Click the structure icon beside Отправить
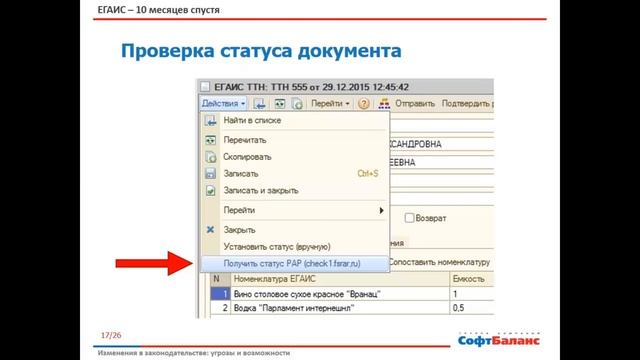The height and width of the screenshot is (360, 640). (x=384, y=104)
